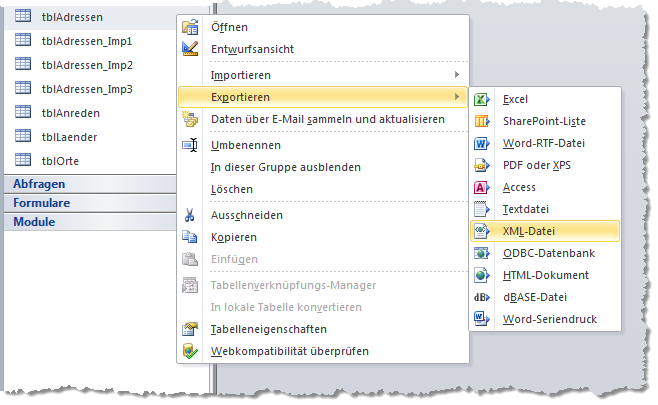Choose Löschen from the menu

pyautogui.click(x=323, y=189)
